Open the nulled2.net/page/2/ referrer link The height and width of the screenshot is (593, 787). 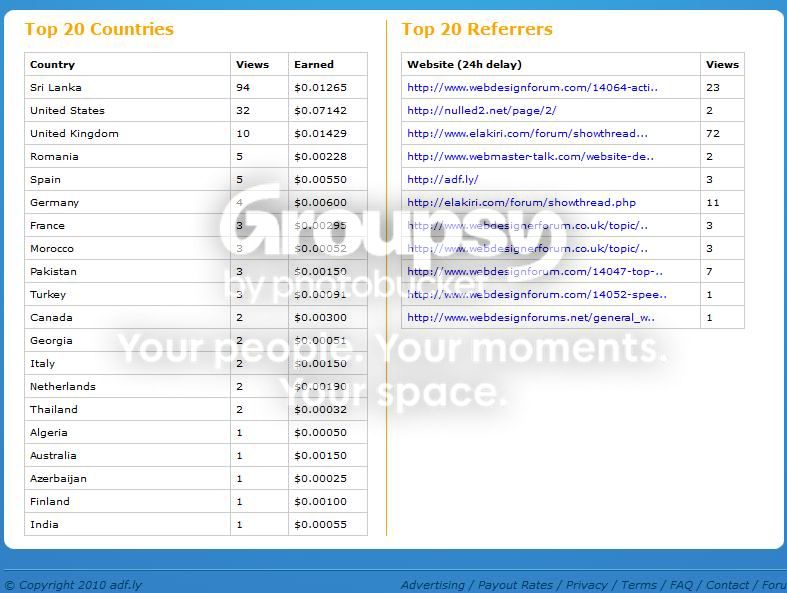coord(481,110)
